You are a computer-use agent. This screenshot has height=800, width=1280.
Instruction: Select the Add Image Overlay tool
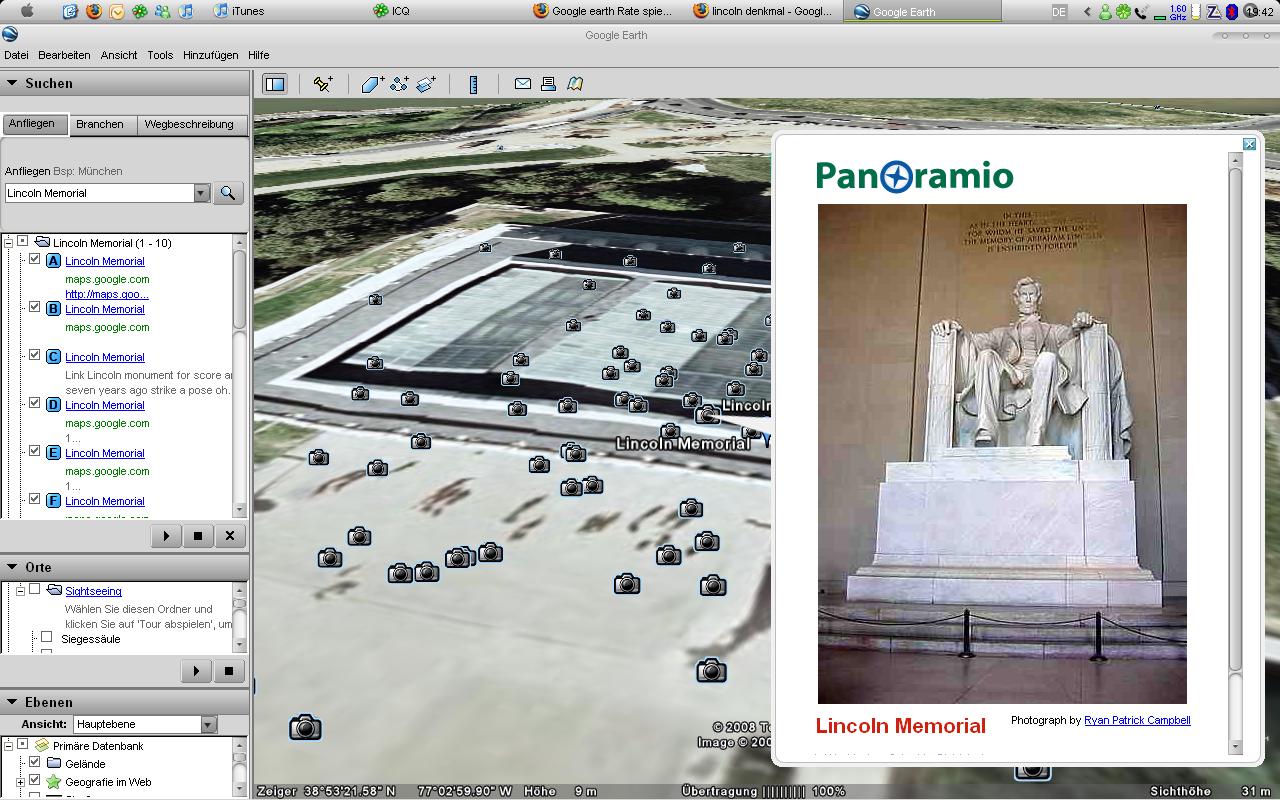426,84
